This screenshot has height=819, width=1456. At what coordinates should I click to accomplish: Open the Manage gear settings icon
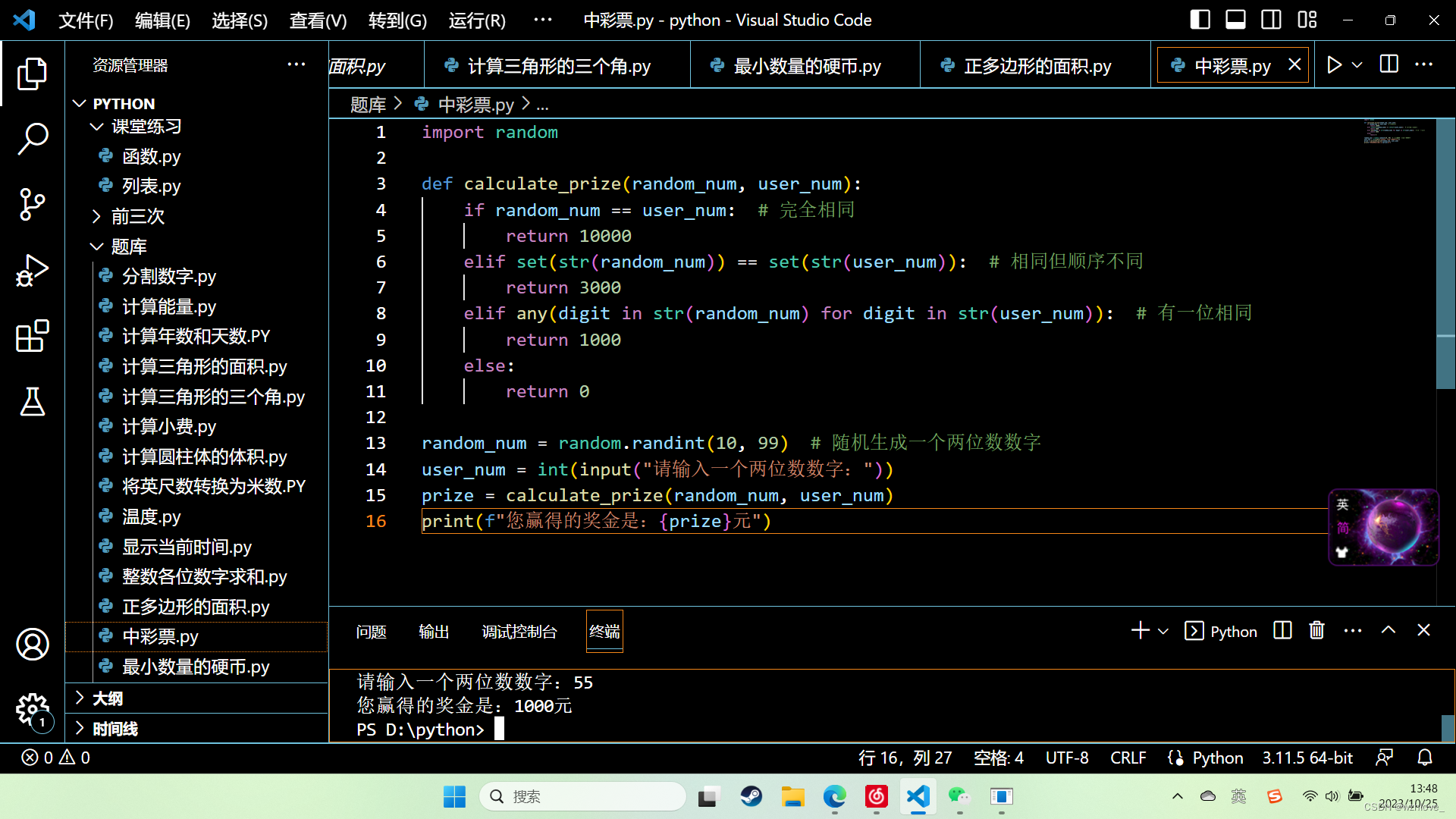[x=32, y=710]
